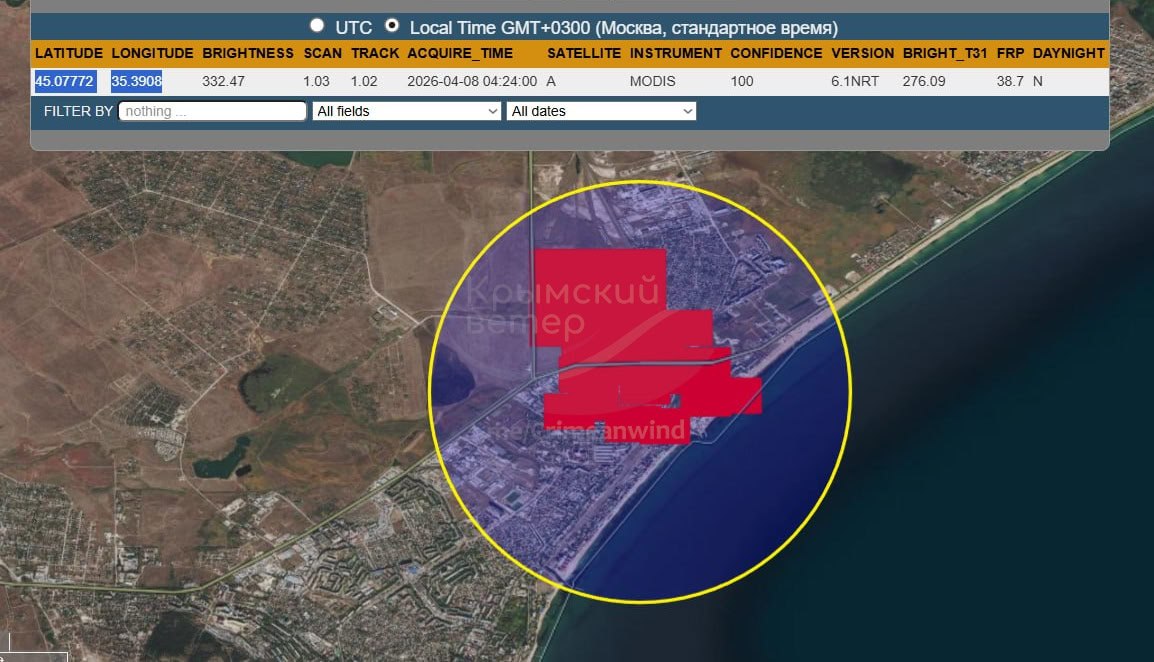The image size is (1154, 662).
Task: Click the CONFIDENCE column header
Action: pyautogui.click(x=775, y=53)
